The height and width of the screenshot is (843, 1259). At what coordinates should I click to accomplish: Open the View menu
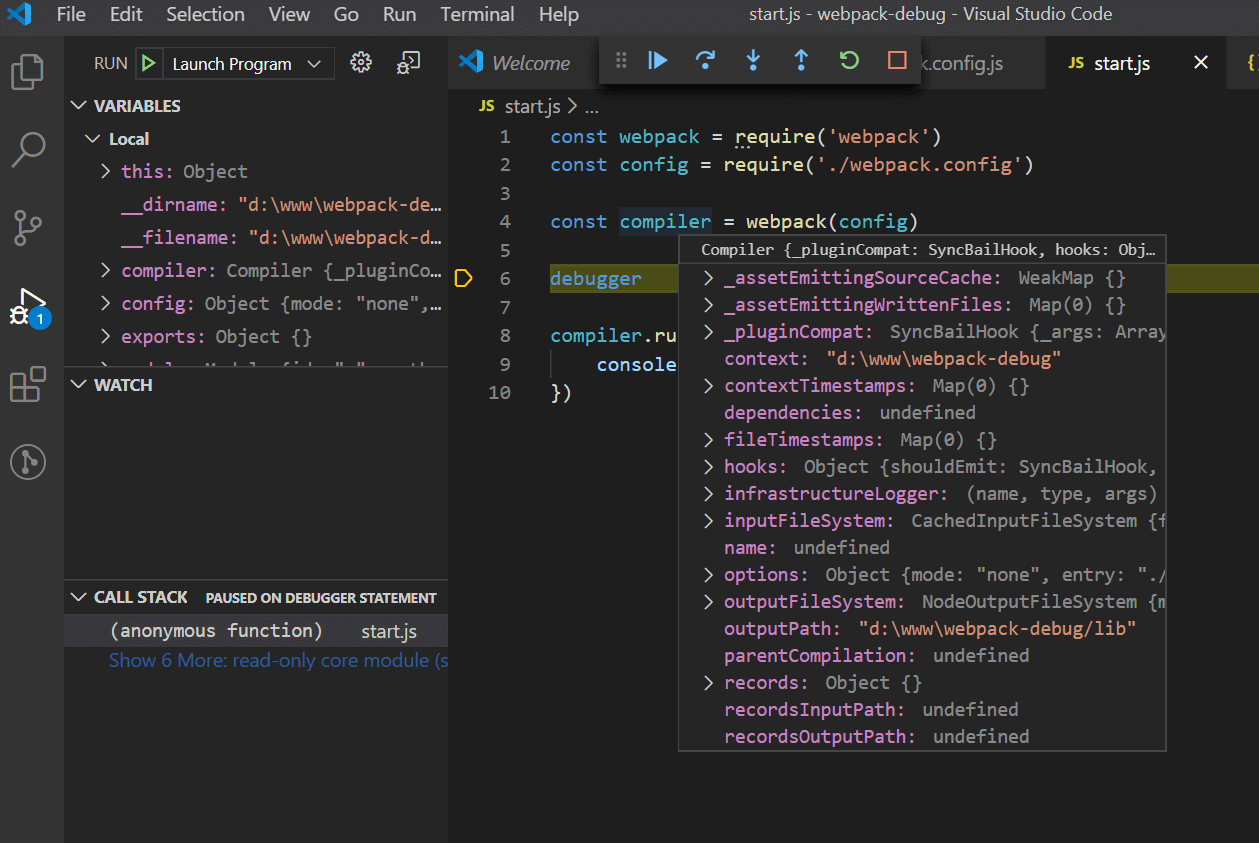[x=289, y=14]
